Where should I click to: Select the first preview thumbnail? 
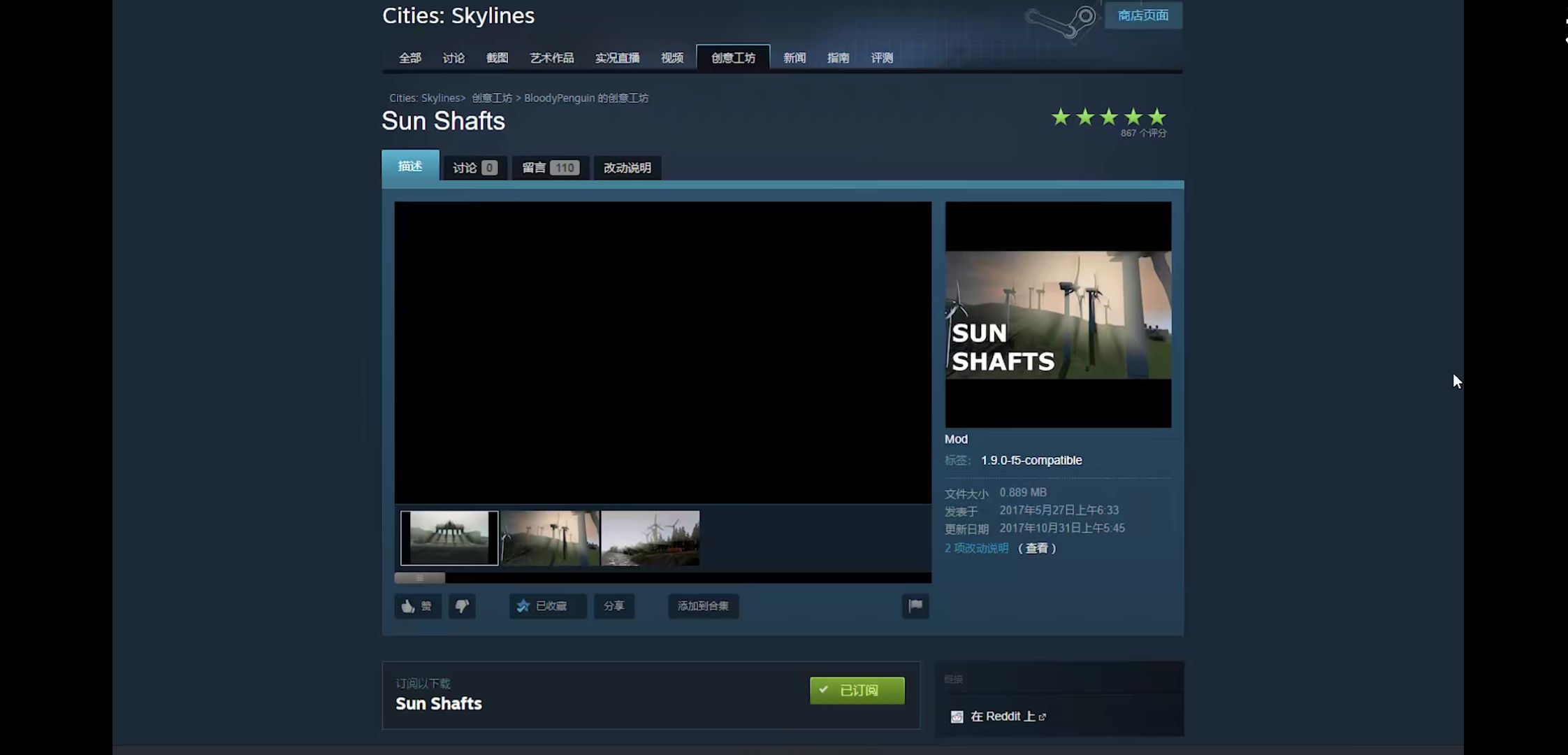tap(449, 538)
